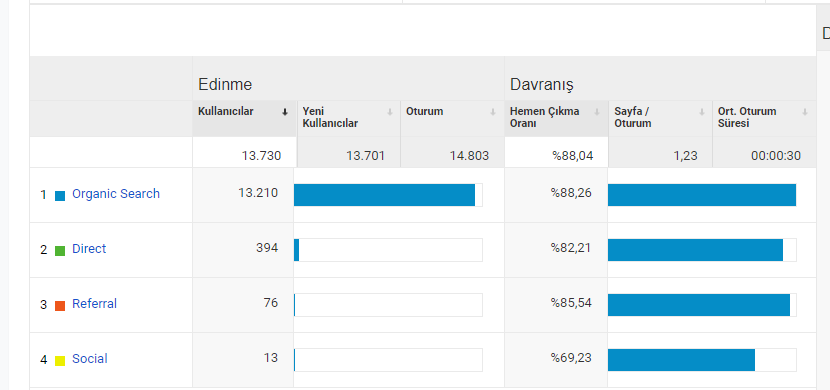Click Direct users value 394
The width and height of the screenshot is (830, 390).
[267, 248]
